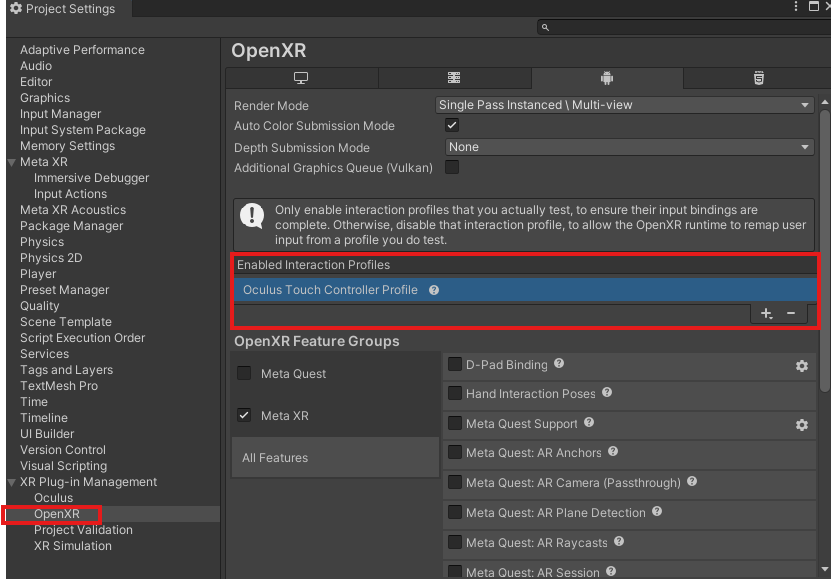Open Editor settings category
The image size is (831, 579).
[x=36, y=82]
